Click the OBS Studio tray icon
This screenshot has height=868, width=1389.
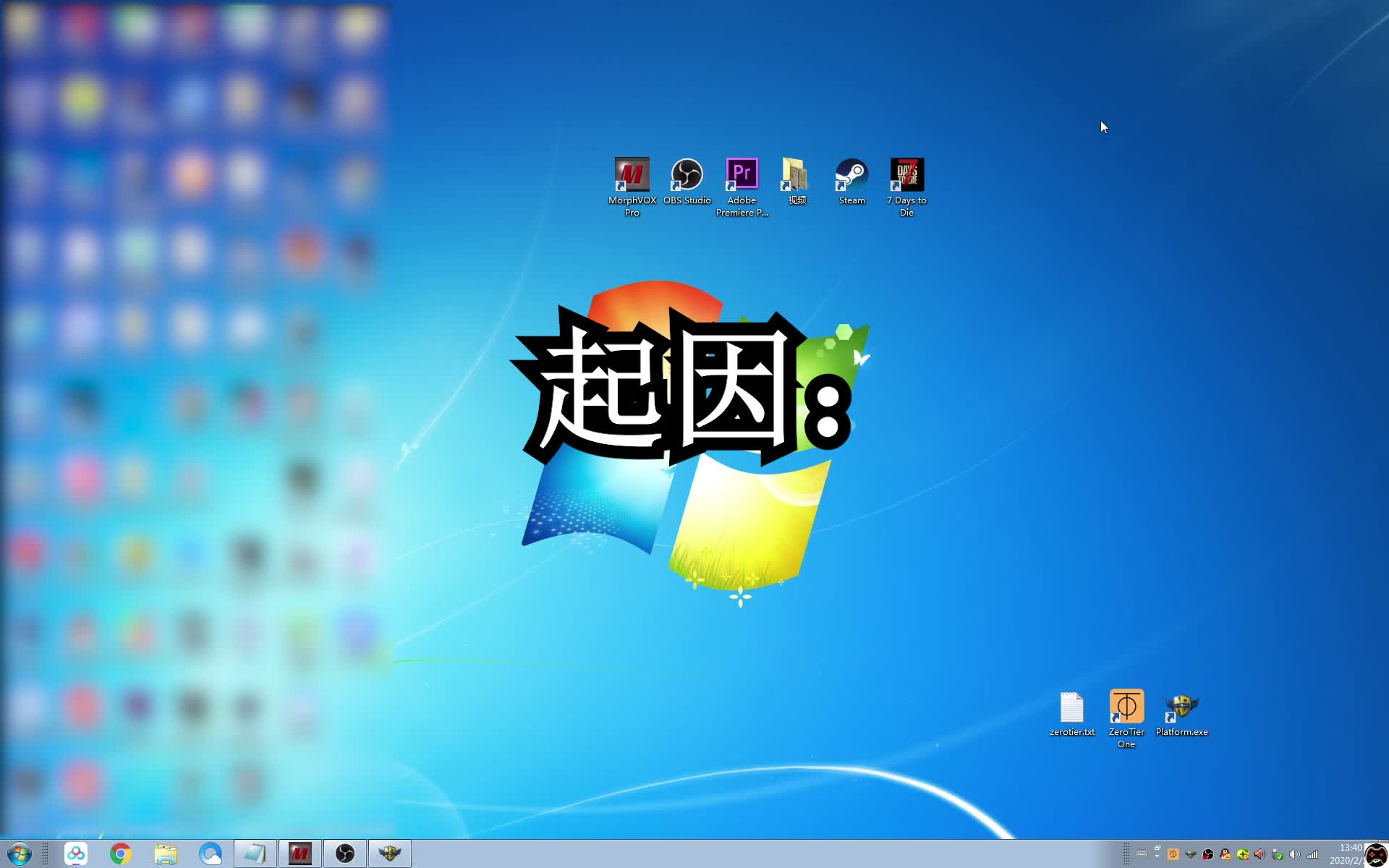pos(1208,854)
